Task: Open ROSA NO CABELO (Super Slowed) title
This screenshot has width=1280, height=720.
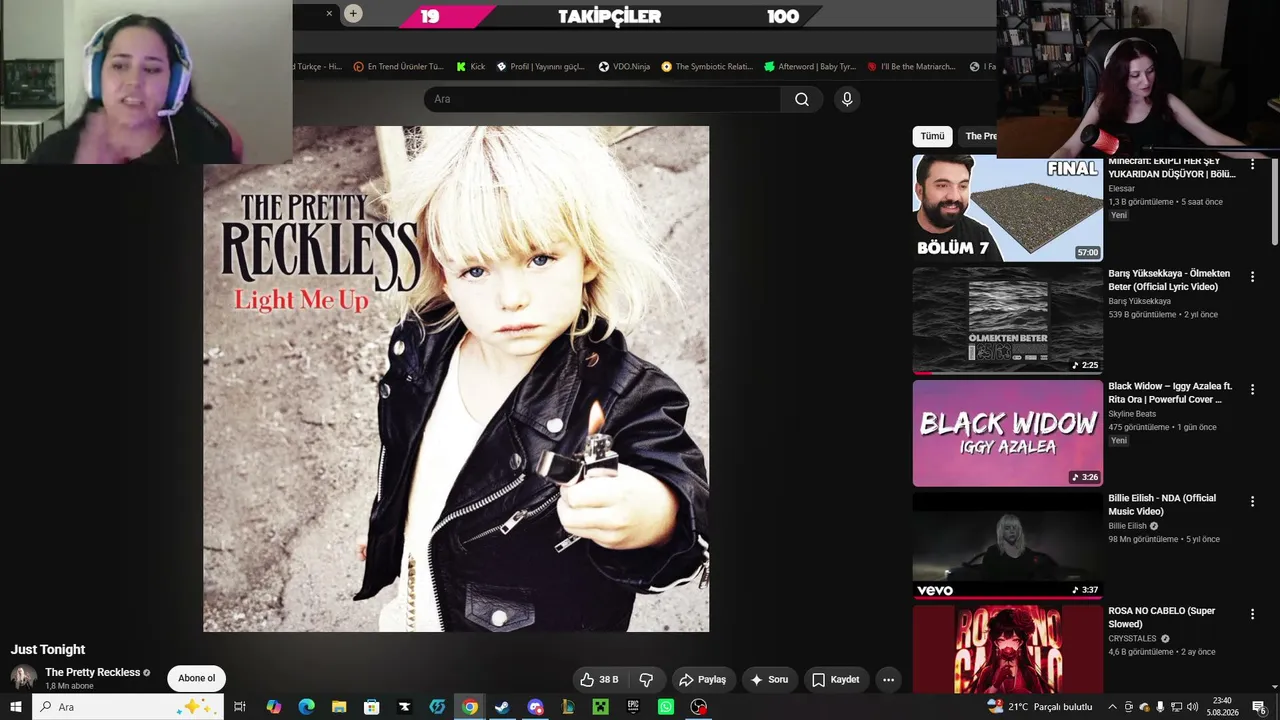Action: tap(1161, 617)
